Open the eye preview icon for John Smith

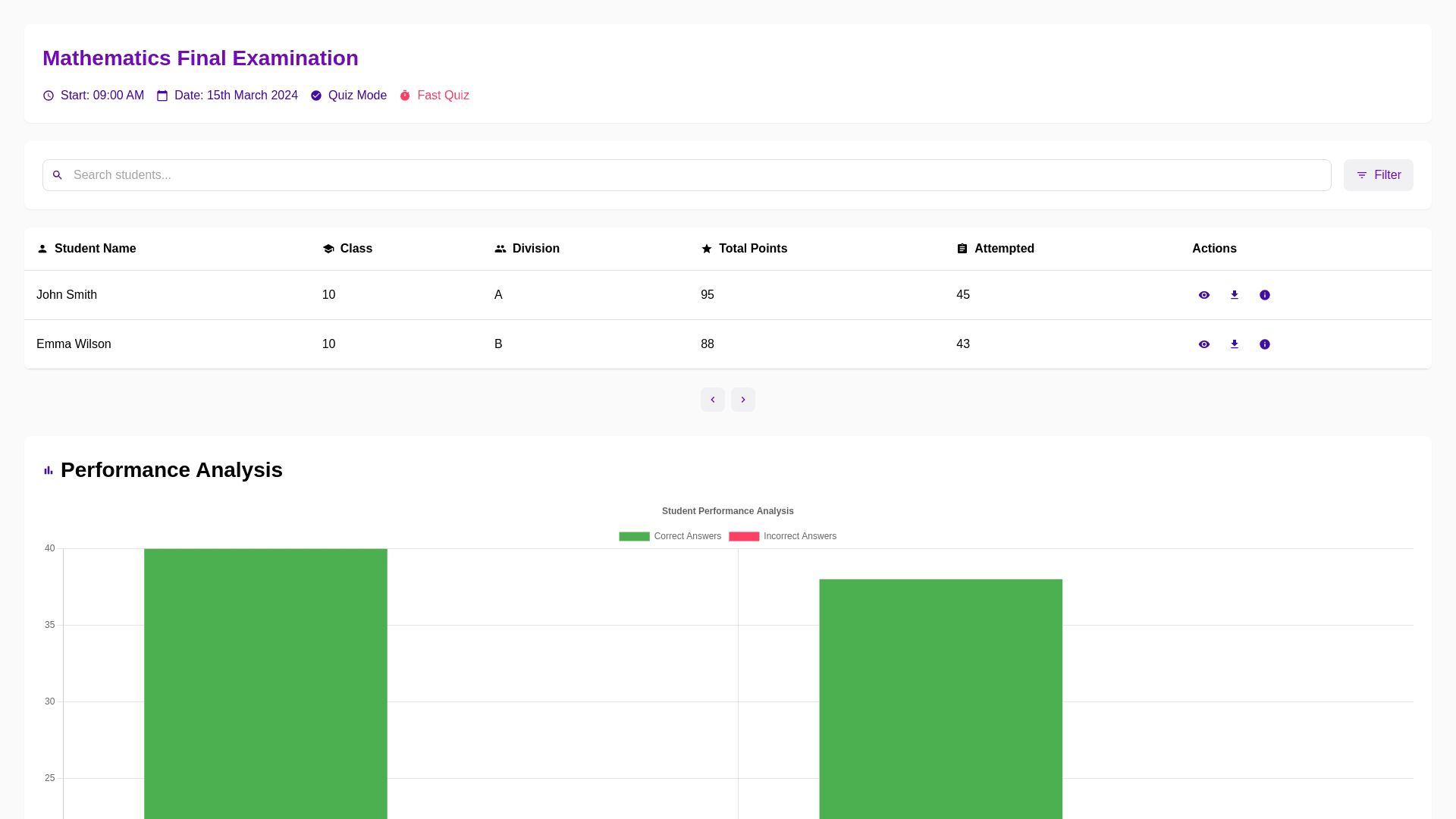coord(1204,295)
